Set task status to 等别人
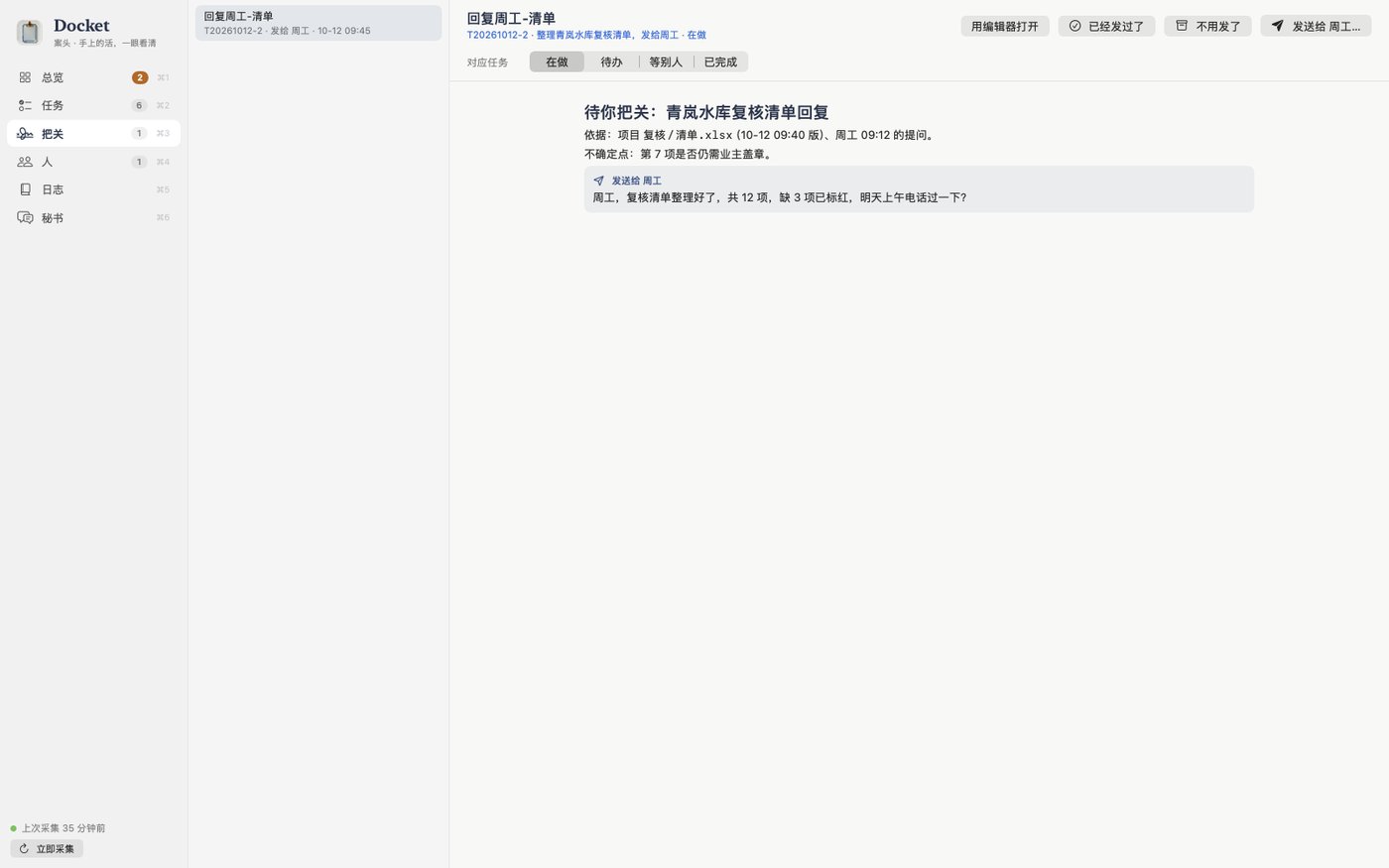This screenshot has width=1389, height=868. tap(666, 62)
